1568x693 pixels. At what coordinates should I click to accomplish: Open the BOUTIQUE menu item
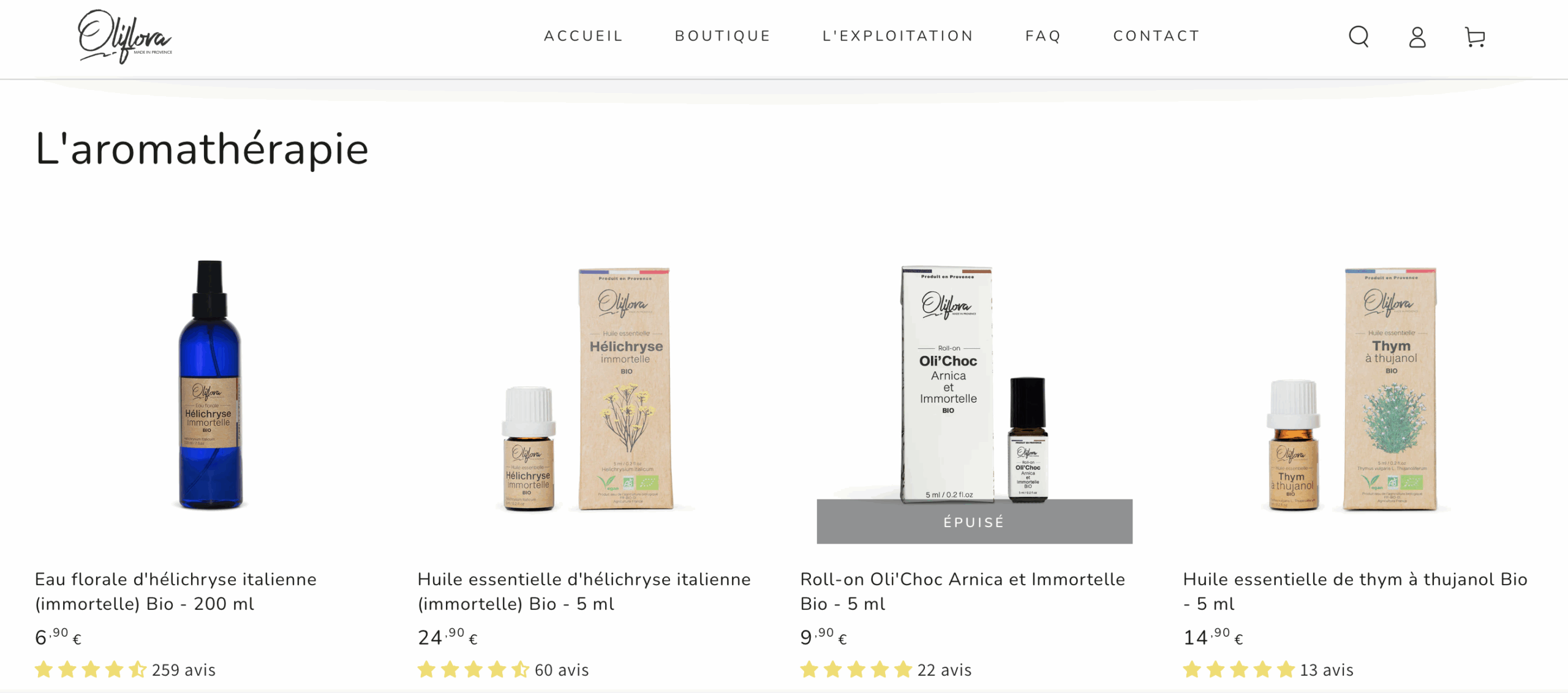[x=723, y=36]
